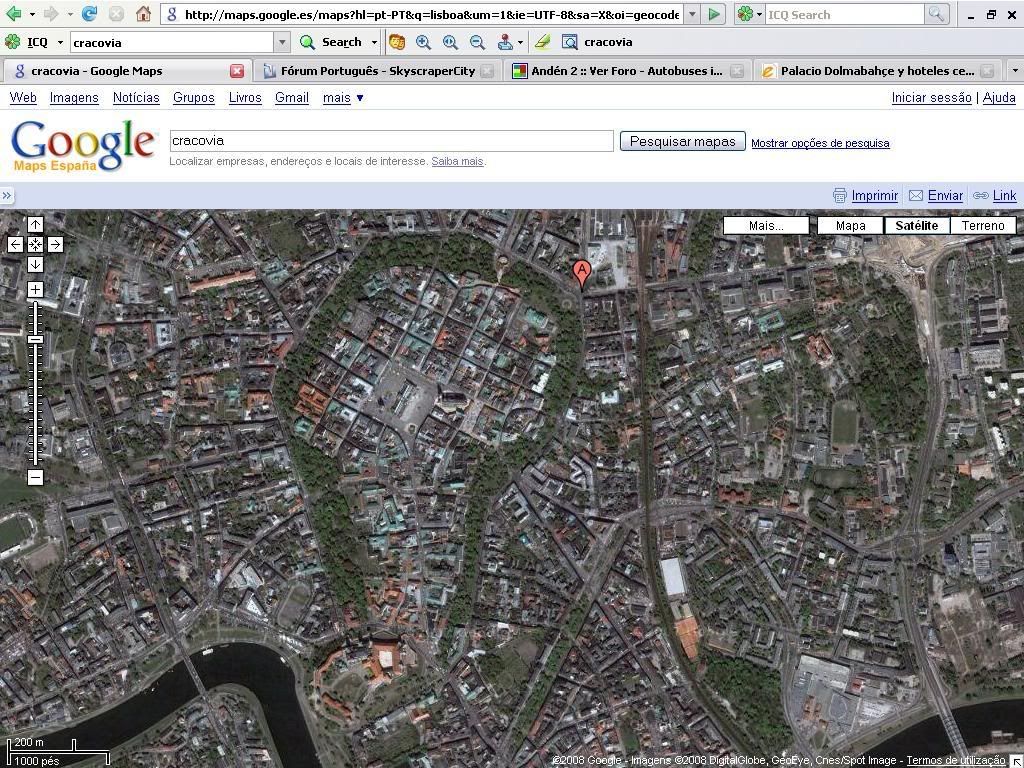Click the red A location marker

coord(581,272)
